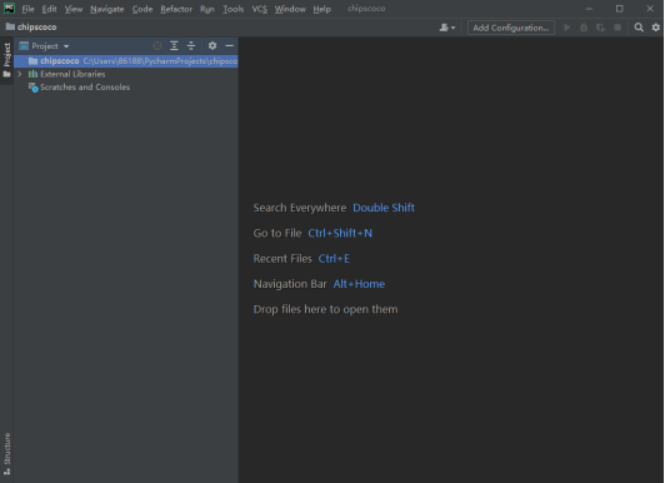665x483 pixels.
Task: Close the PyCharm window
Action: pyautogui.click(x=650, y=9)
